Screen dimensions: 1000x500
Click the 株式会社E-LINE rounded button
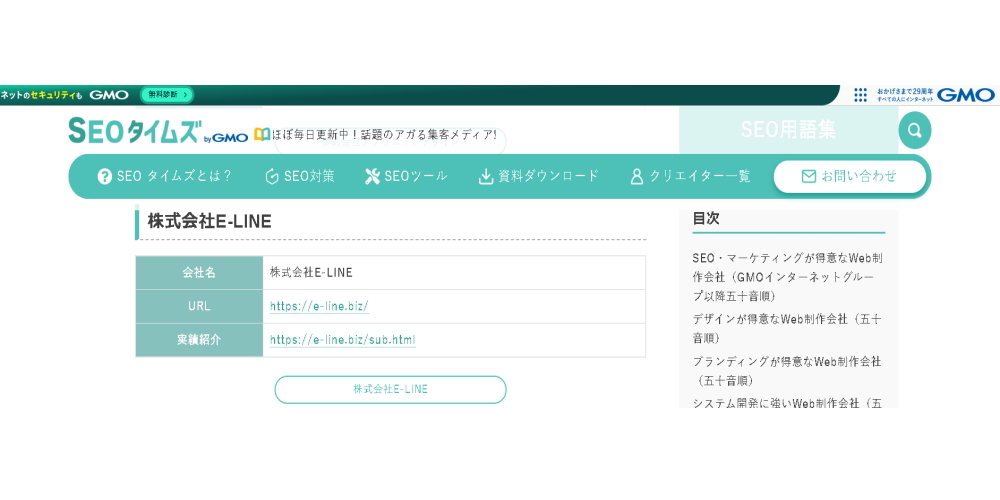click(x=390, y=389)
